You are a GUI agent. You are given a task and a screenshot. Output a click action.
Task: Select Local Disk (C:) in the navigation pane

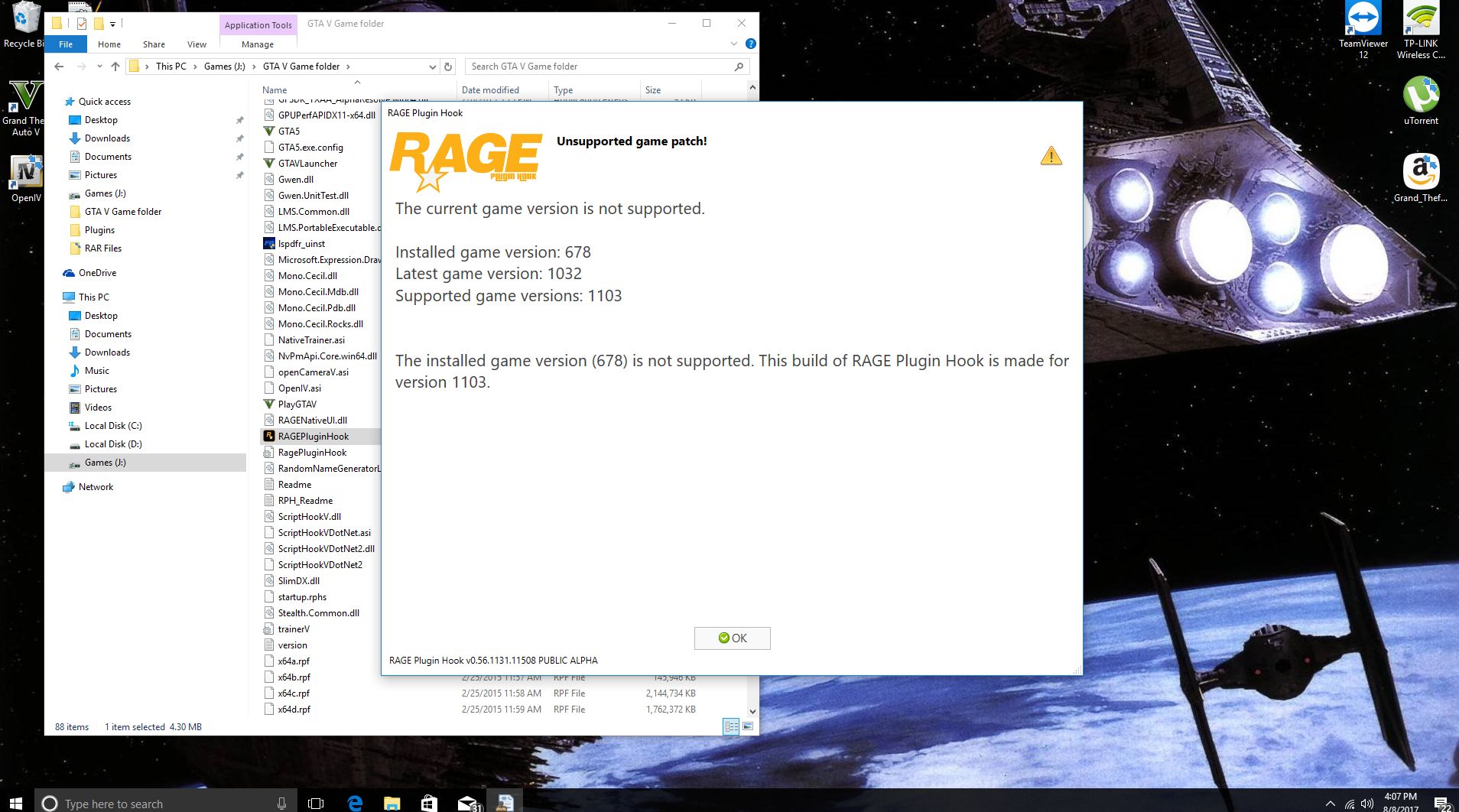point(113,425)
